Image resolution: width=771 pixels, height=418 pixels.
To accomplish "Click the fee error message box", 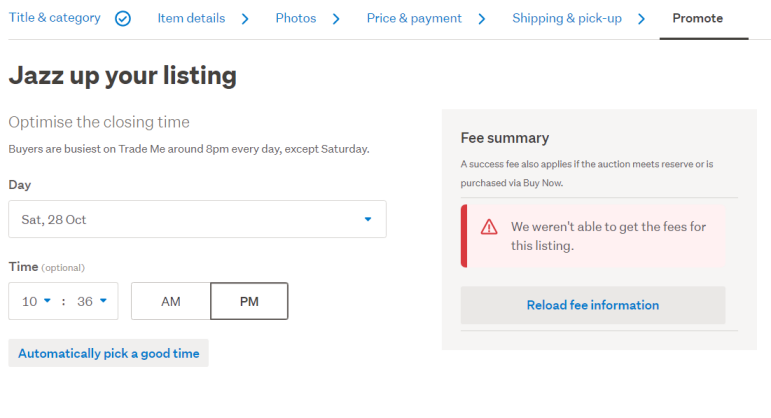I will (594, 236).
